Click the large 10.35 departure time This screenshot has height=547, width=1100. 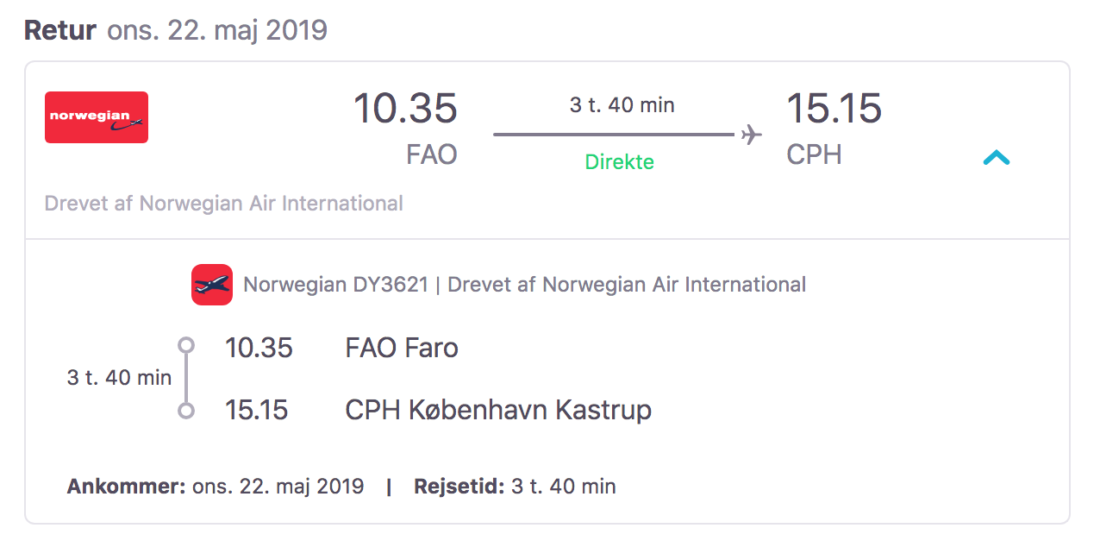[x=405, y=108]
